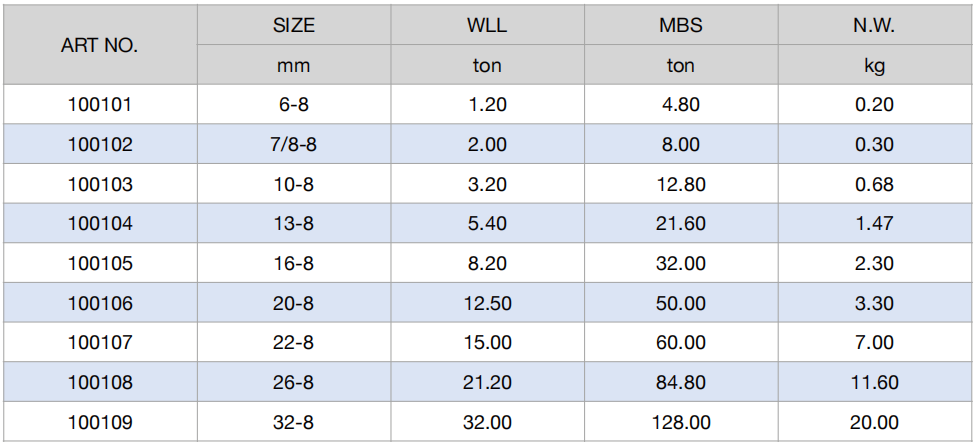Select article number 100101
Screen dimensions: 976x447
pyautogui.click(x=100, y=105)
